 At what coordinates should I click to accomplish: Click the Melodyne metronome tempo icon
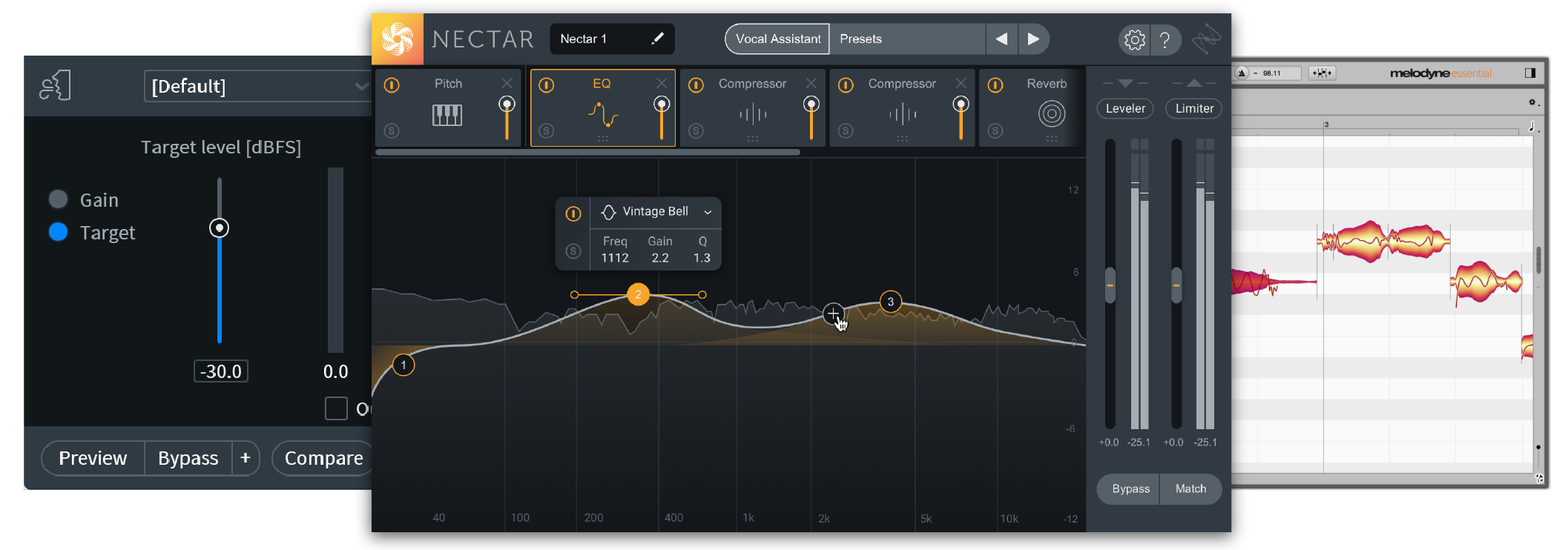[1242, 73]
